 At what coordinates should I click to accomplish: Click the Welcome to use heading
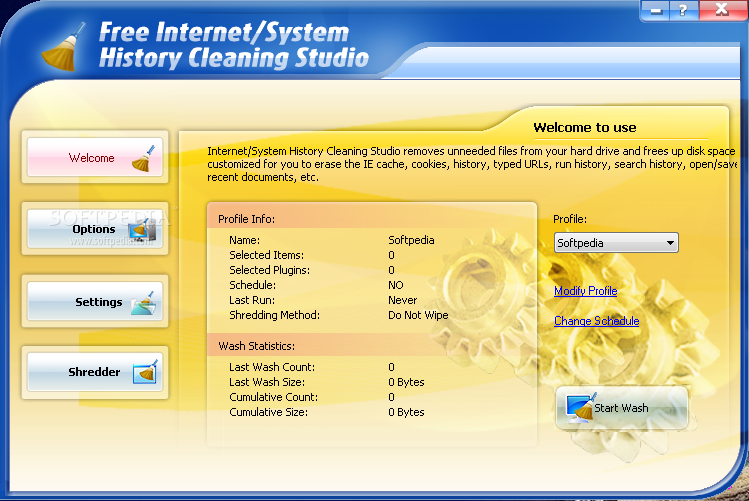point(585,128)
